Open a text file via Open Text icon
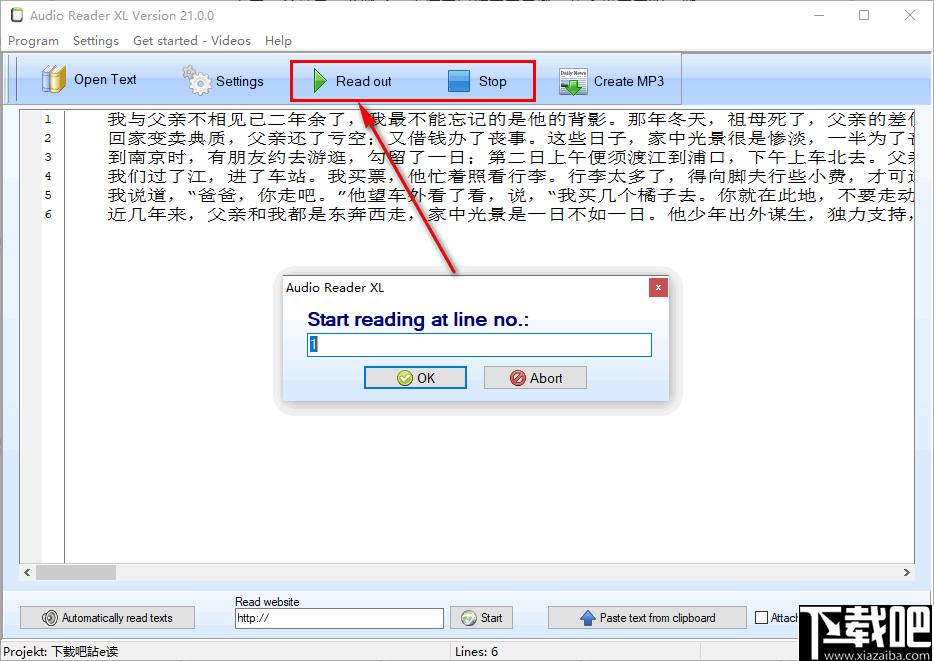Viewport: 934px width, 661px height. tap(52, 78)
